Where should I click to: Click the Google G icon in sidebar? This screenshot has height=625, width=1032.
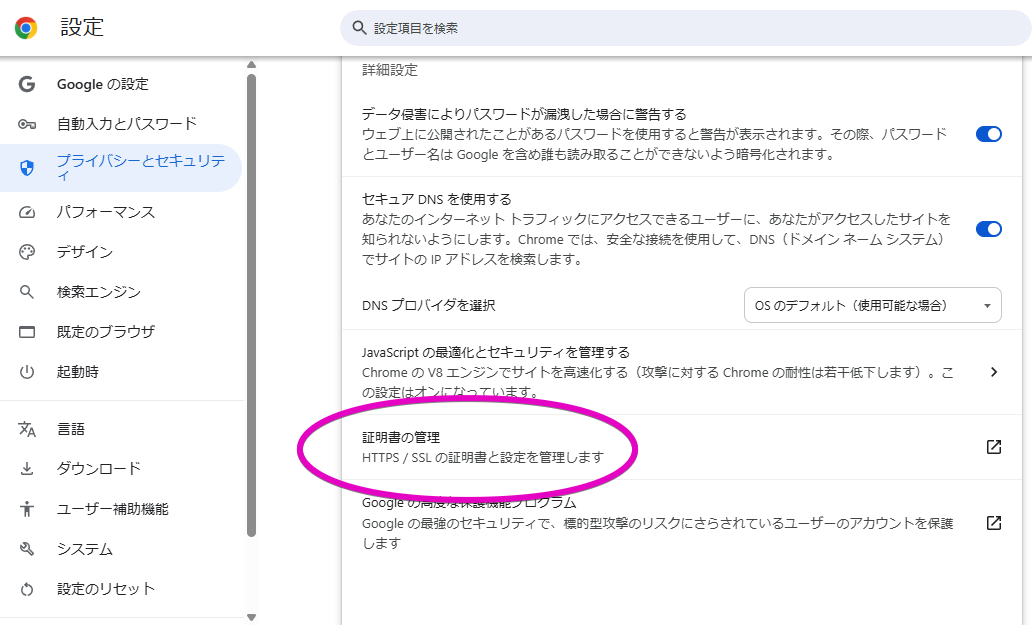pos(27,84)
